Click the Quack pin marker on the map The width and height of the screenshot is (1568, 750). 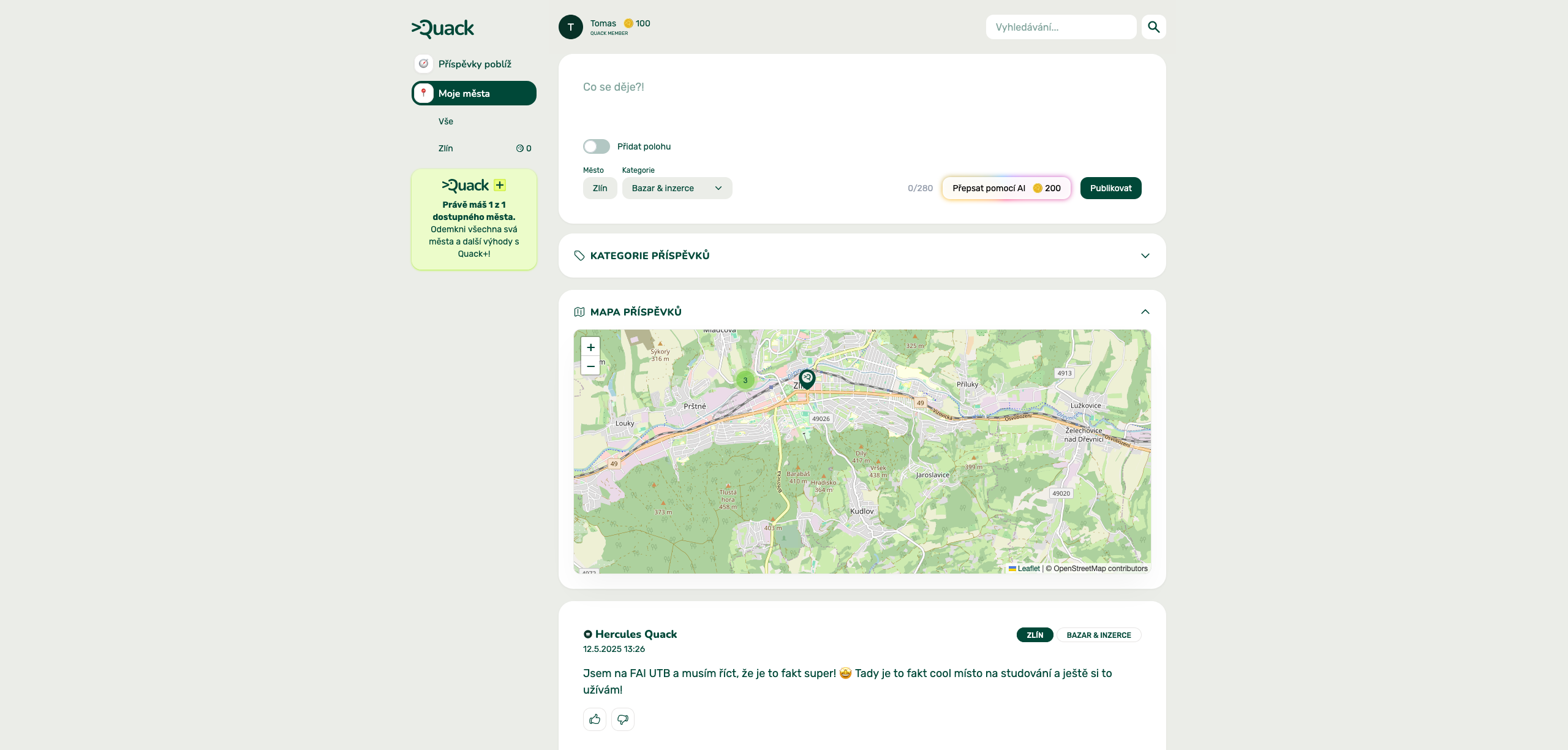pos(807,379)
